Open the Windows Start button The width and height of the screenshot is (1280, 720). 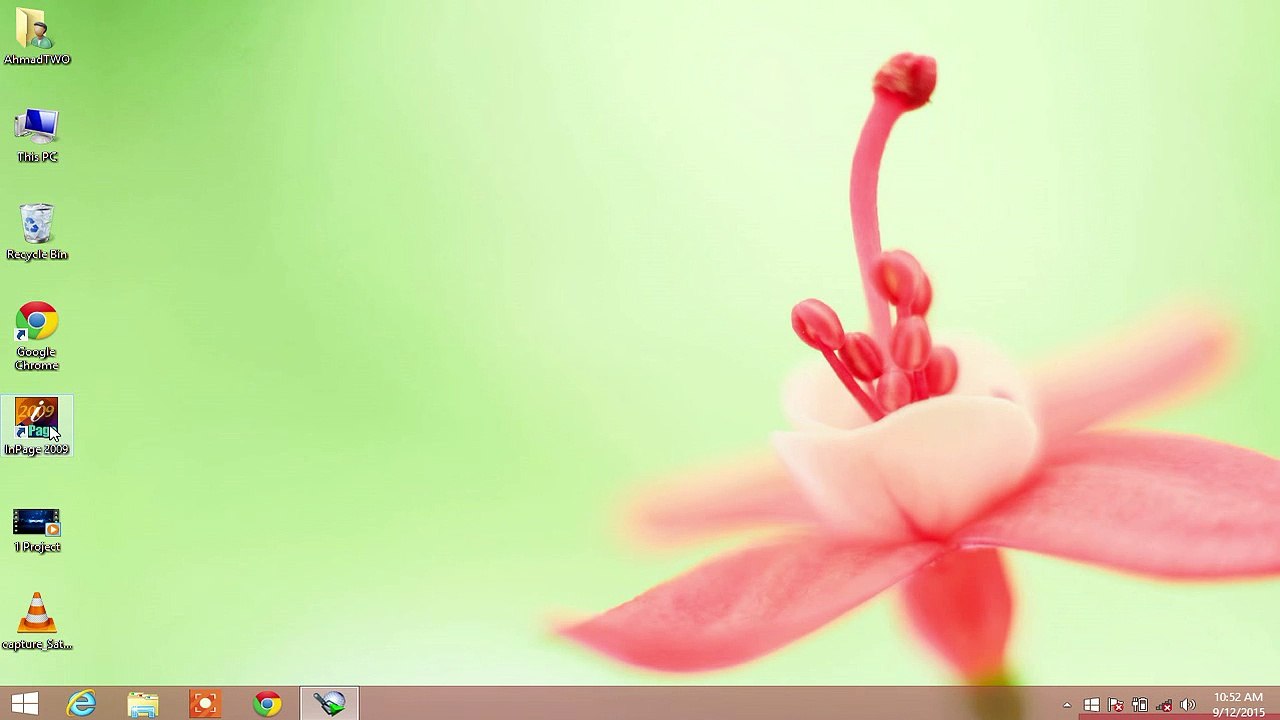click(25, 704)
